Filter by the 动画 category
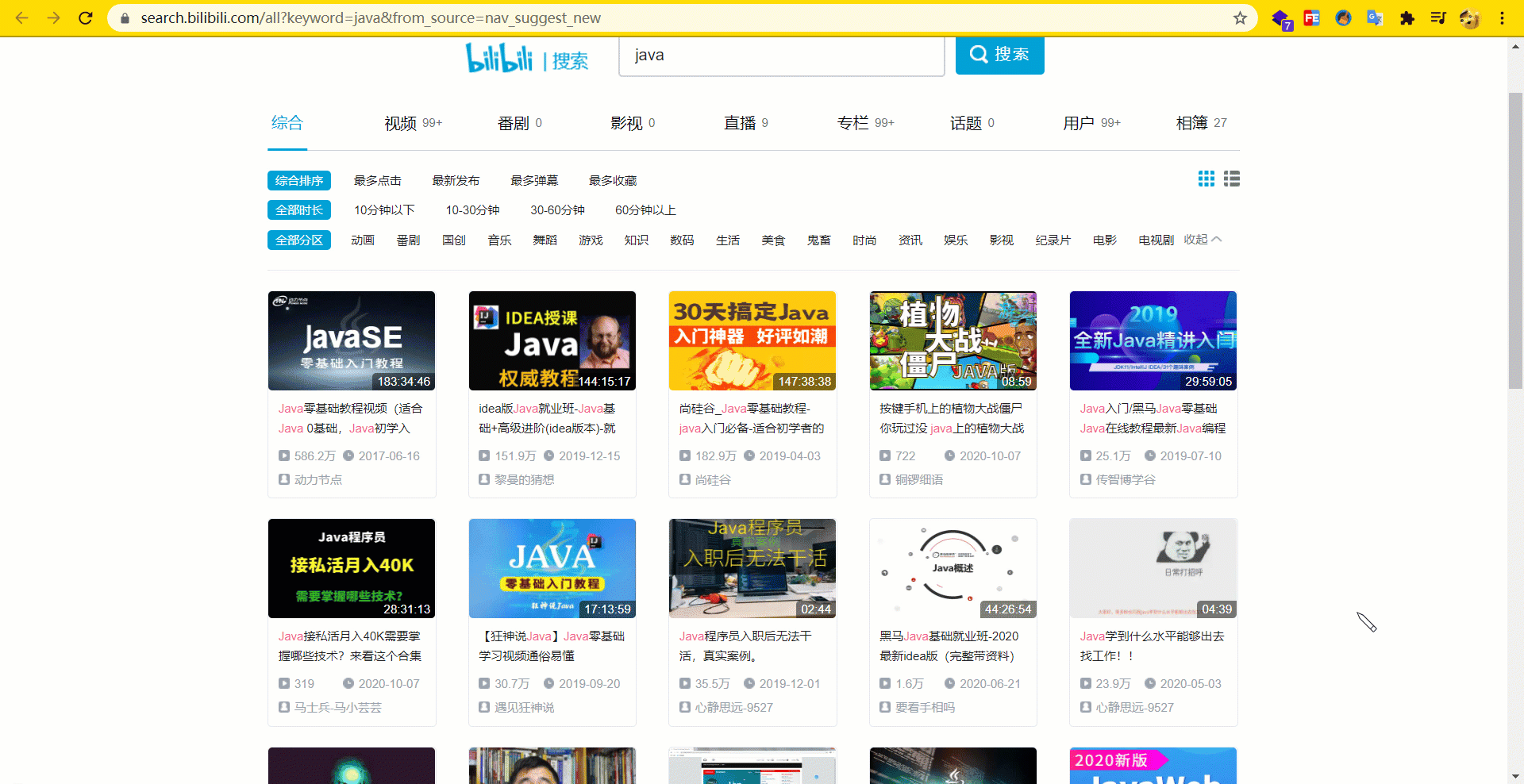 click(363, 240)
